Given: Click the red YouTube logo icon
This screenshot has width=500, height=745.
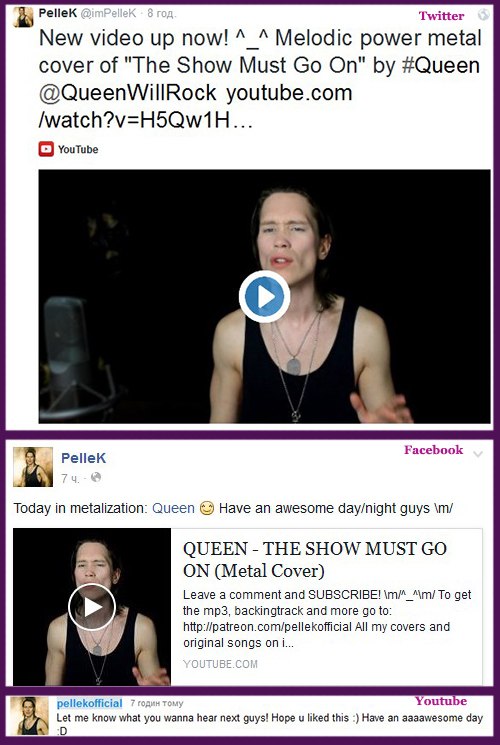Looking at the screenshot, I should (x=46, y=149).
